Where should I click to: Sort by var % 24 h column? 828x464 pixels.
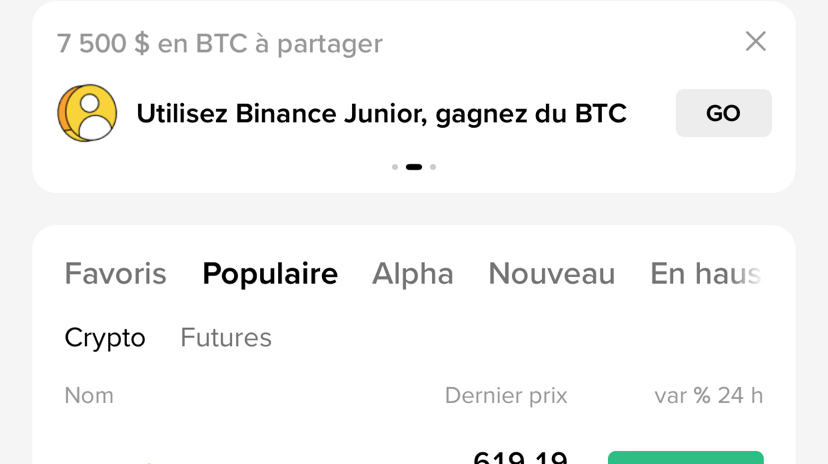(708, 396)
